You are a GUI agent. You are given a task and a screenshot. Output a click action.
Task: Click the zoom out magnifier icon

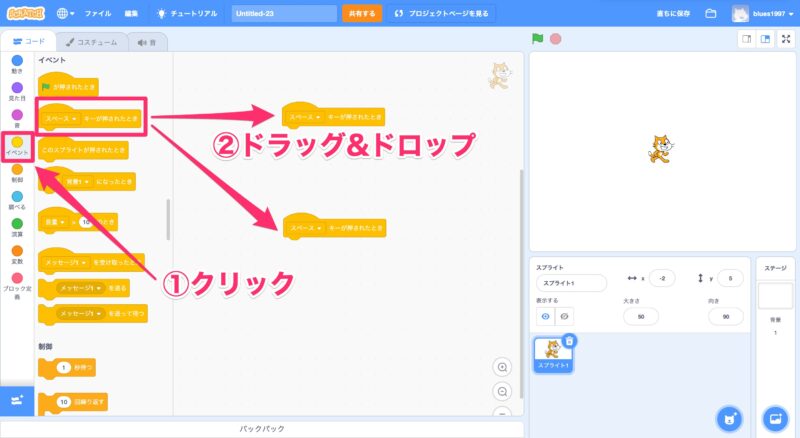(503, 391)
